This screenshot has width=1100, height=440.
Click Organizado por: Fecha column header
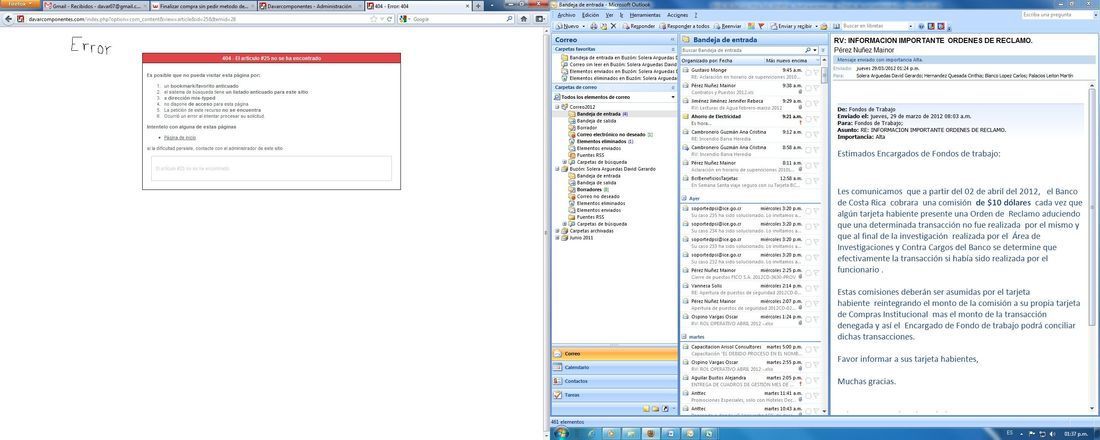(705, 61)
